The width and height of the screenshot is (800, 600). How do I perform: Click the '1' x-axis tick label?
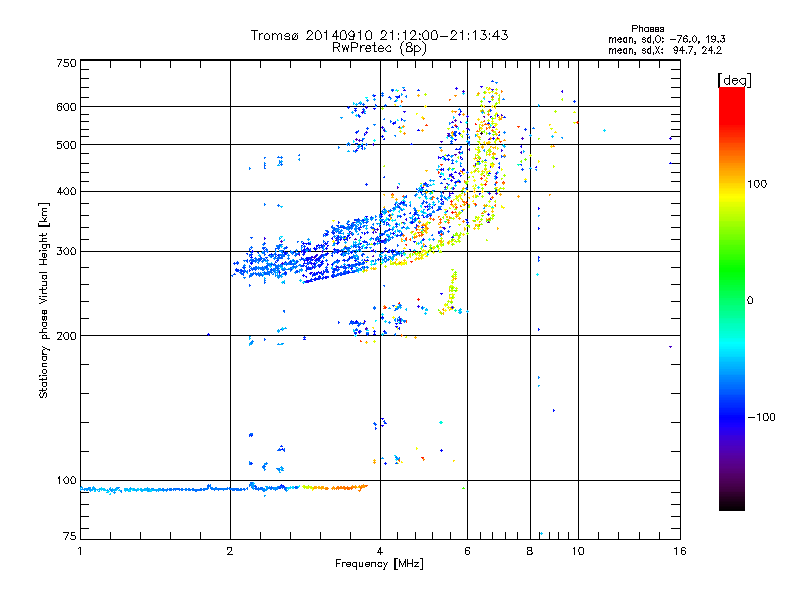click(80, 551)
